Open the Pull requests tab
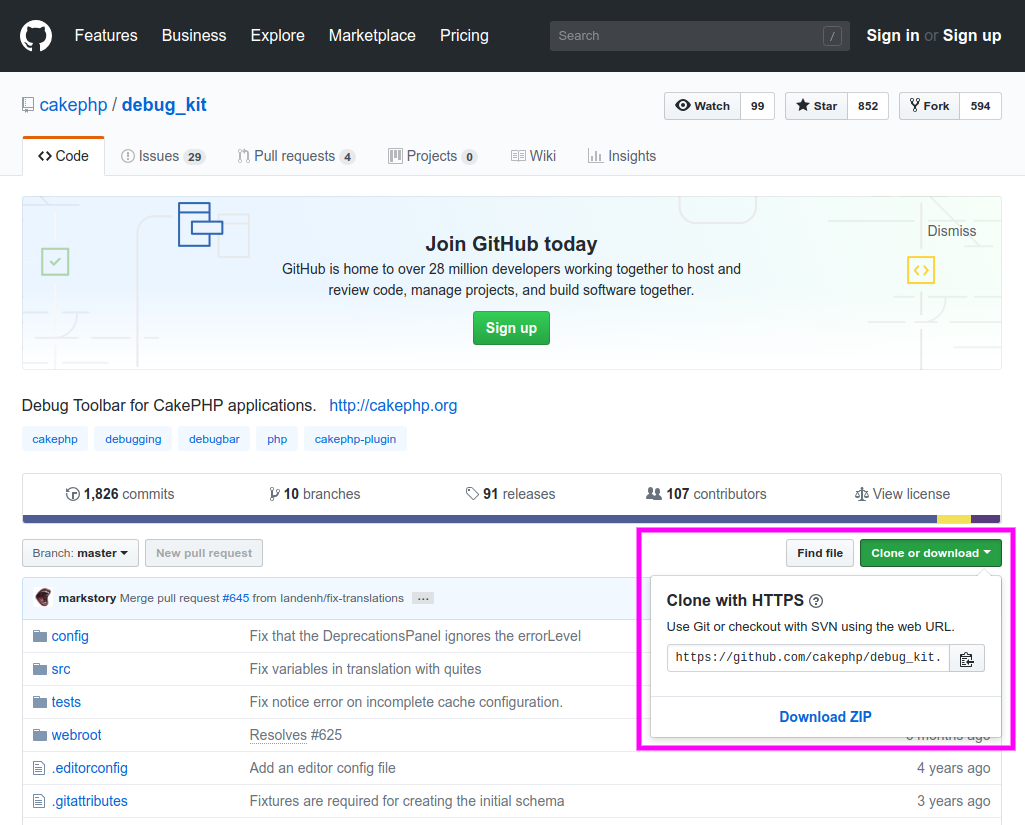Screen dimensions: 1025x825 [x=296, y=156]
